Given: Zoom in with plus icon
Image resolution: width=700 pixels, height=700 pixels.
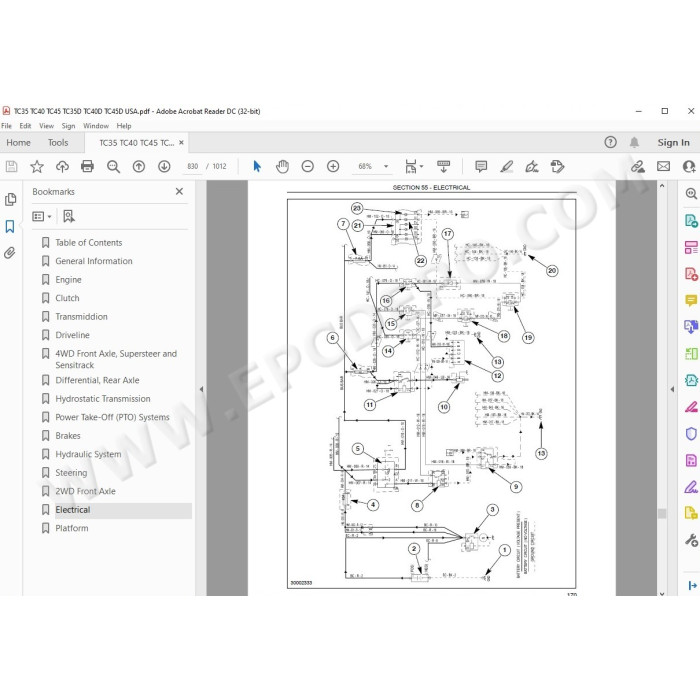Looking at the screenshot, I should tap(333, 167).
